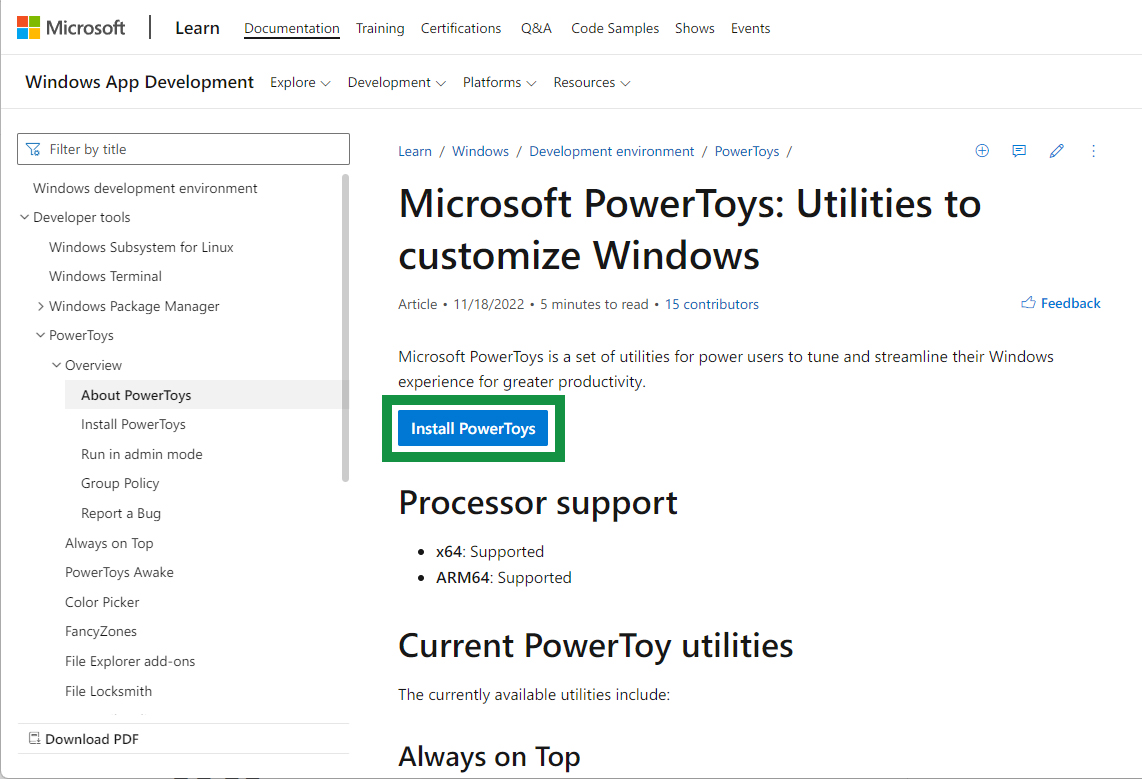Open Code Samples in top navigation
The height and width of the screenshot is (779, 1142).
pyautogui.click(x=615, y=28)
